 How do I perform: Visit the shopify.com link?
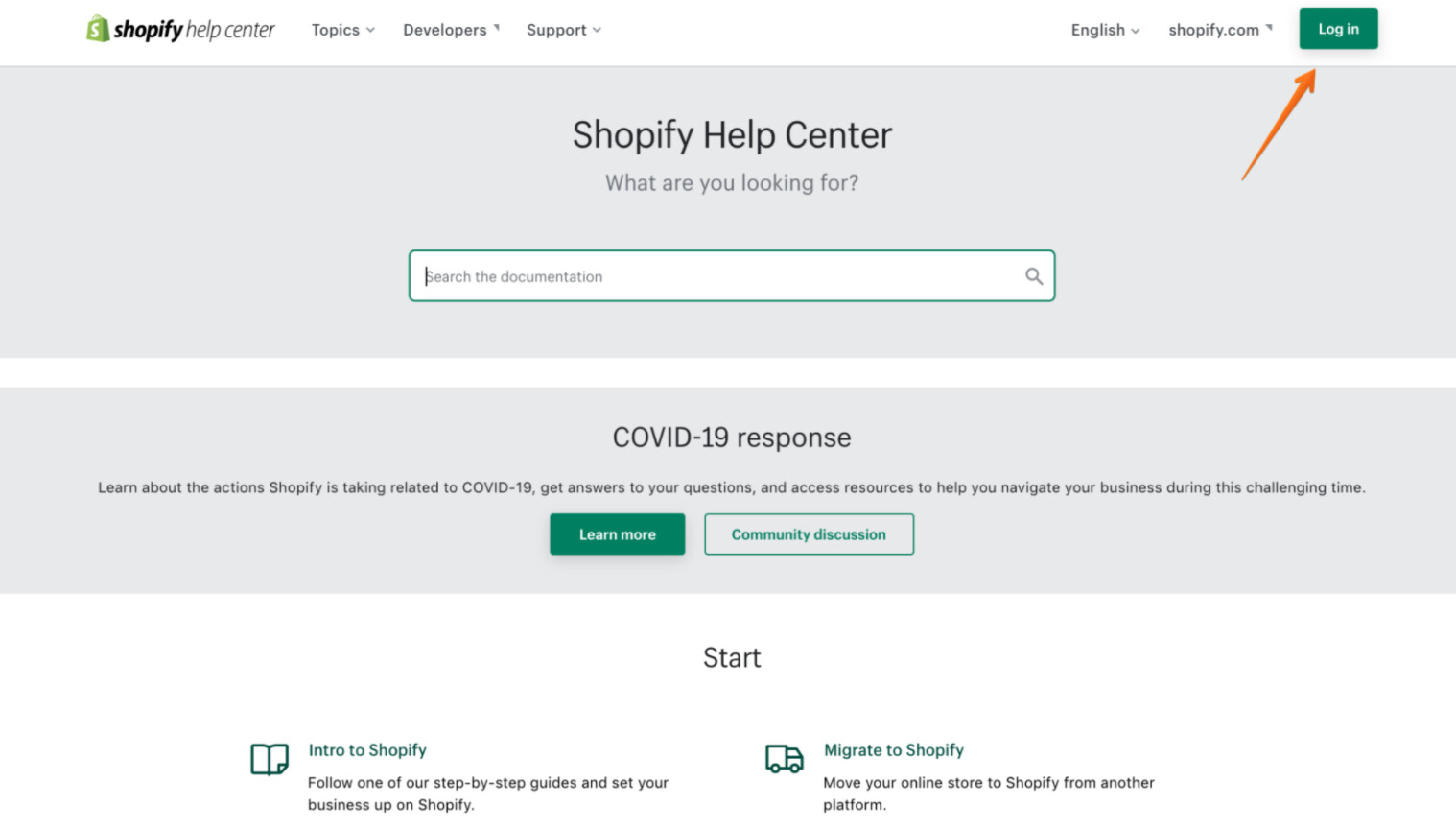click(1220, 30)
